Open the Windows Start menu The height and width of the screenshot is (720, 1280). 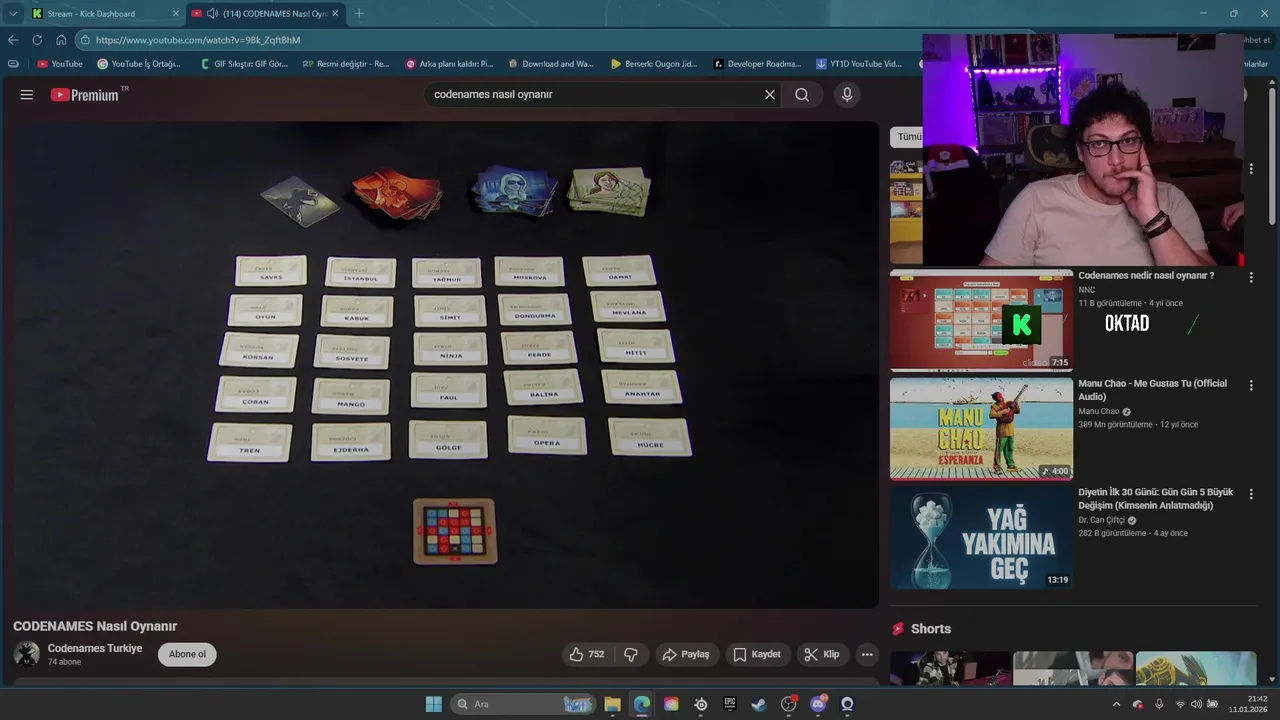point(434,704)
